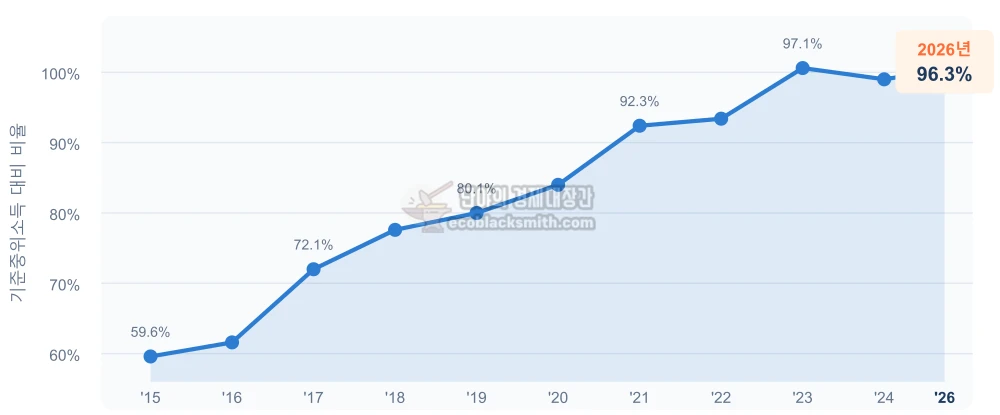Click the 2021 data point marker
Image resolution: width=1000 pixels, height=415 pixels.
640,126
